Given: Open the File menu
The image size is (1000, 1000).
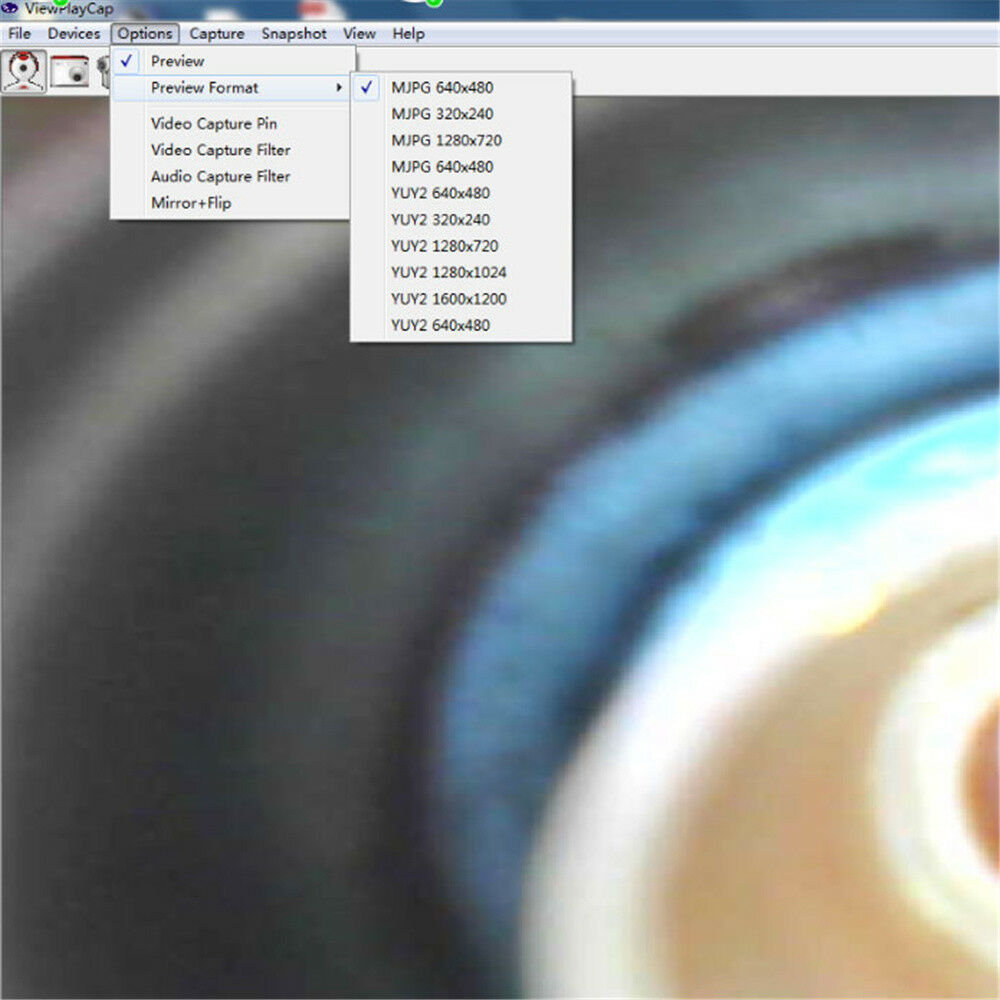Looking at the screenshot, I should (19, 34).
